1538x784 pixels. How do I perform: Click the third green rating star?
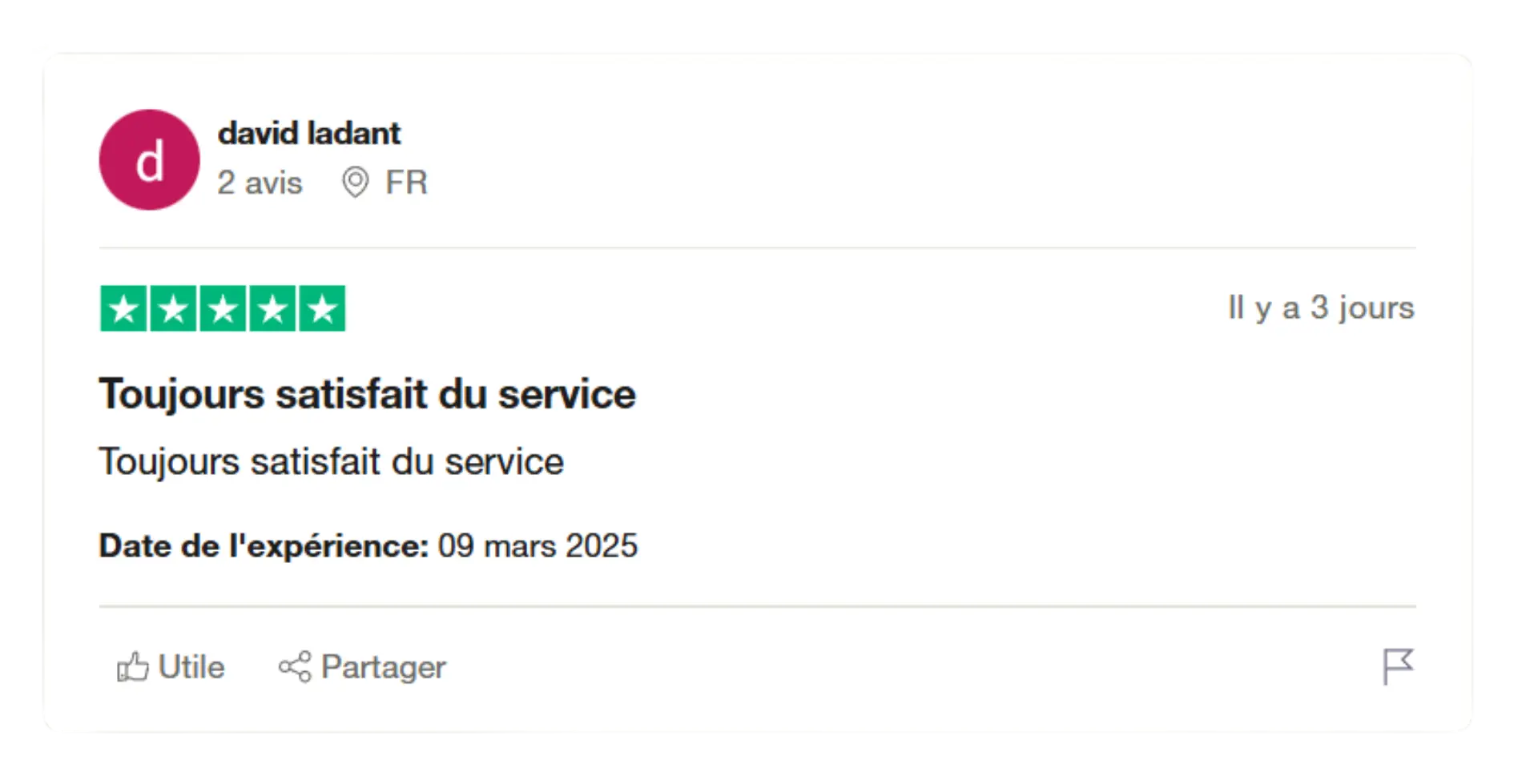click(223, 308)
